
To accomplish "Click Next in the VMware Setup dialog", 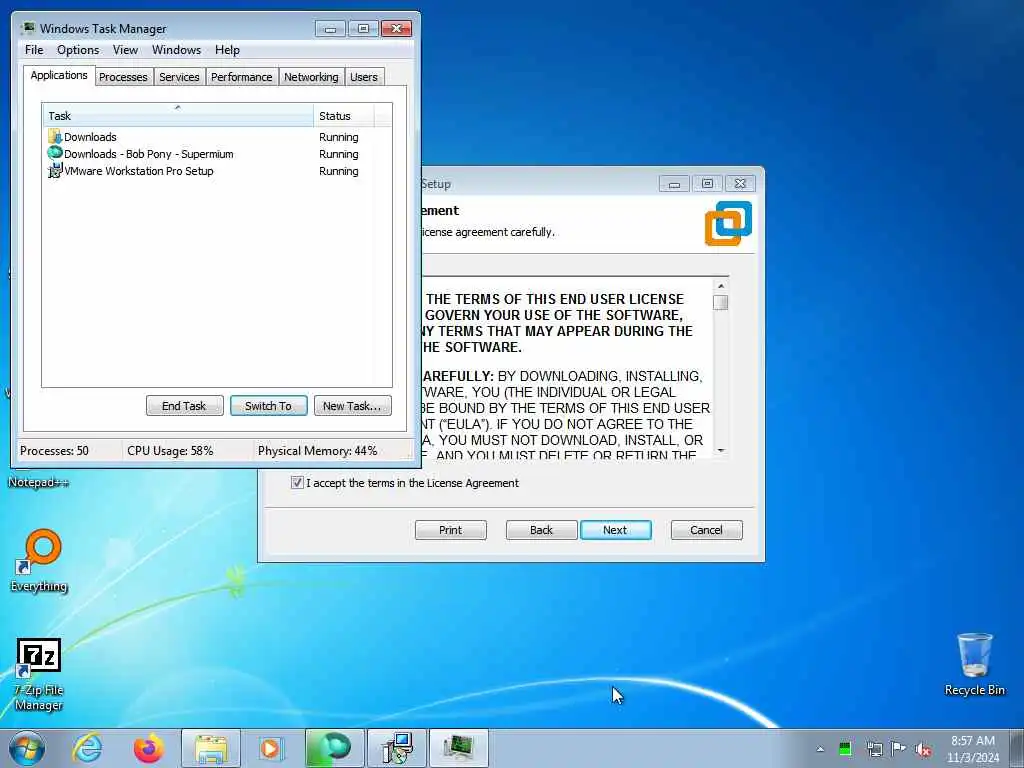I will point(615,530).
